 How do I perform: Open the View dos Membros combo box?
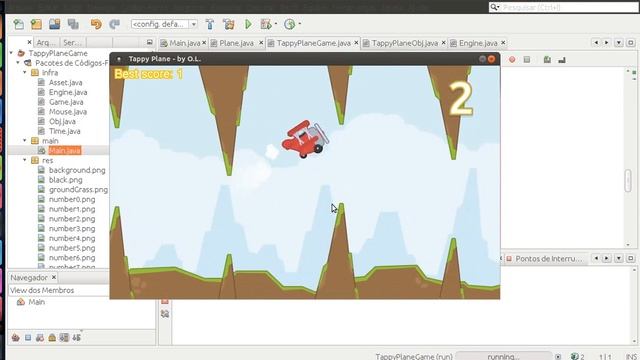tap(59, 290)
